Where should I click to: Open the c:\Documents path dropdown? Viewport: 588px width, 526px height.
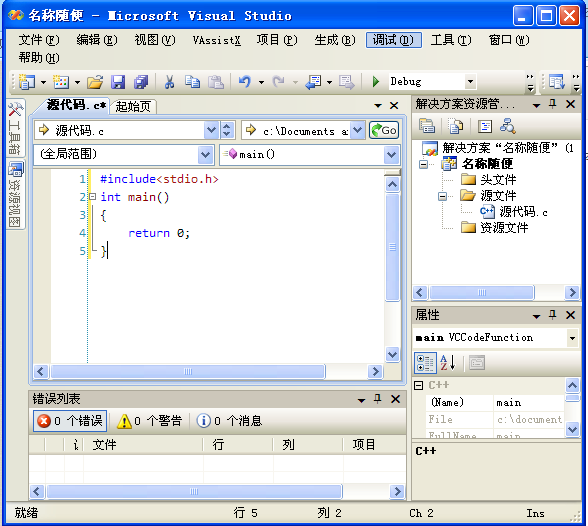pos(357,130)
